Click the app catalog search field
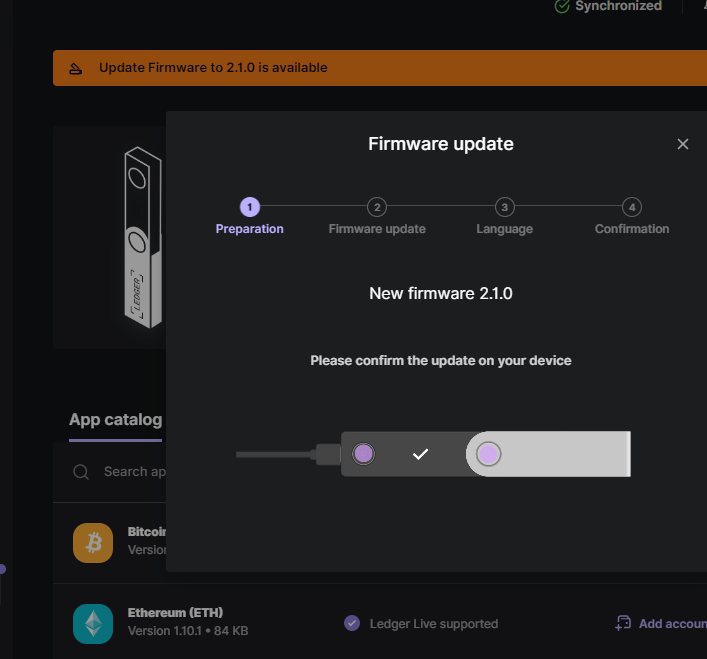Screen dimensions: 707x659 [134, 472]
